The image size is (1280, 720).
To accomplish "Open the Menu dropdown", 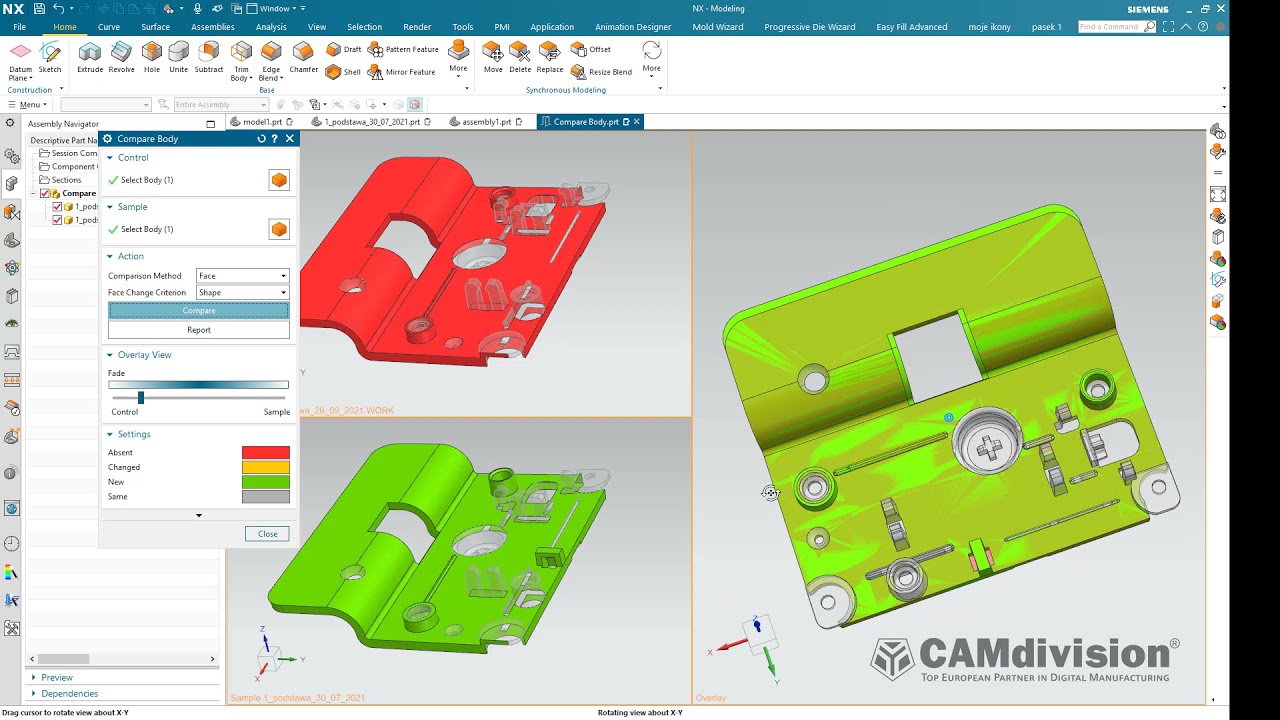I will [27, 105].
